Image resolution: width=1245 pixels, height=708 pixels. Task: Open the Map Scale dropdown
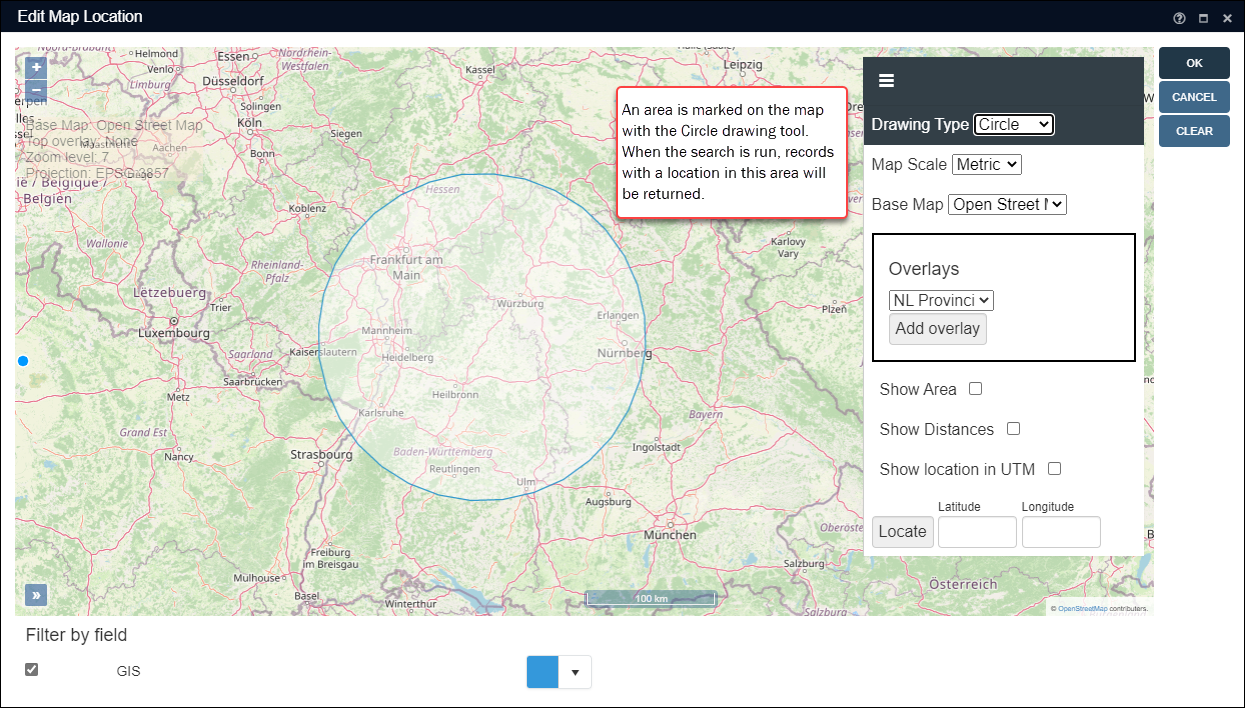pyautogui.click(x=986, y=164)
